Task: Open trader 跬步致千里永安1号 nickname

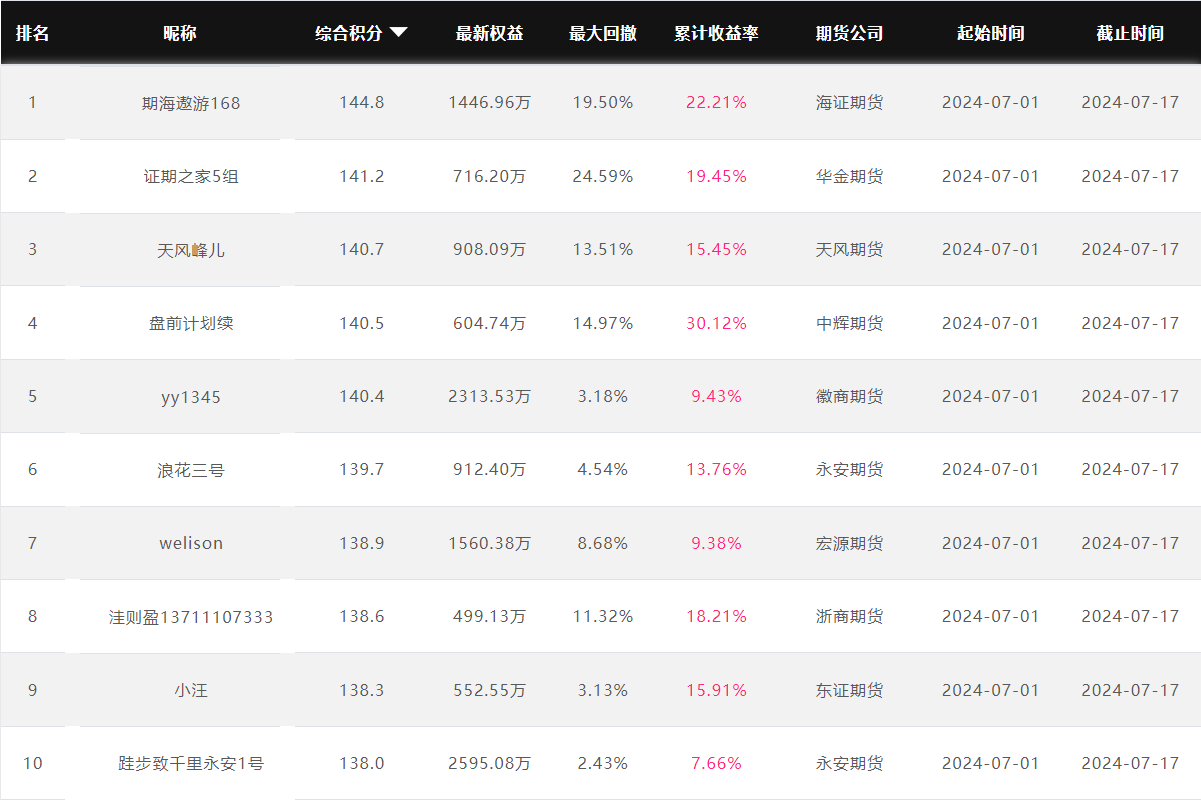Action: pos(191,763)
